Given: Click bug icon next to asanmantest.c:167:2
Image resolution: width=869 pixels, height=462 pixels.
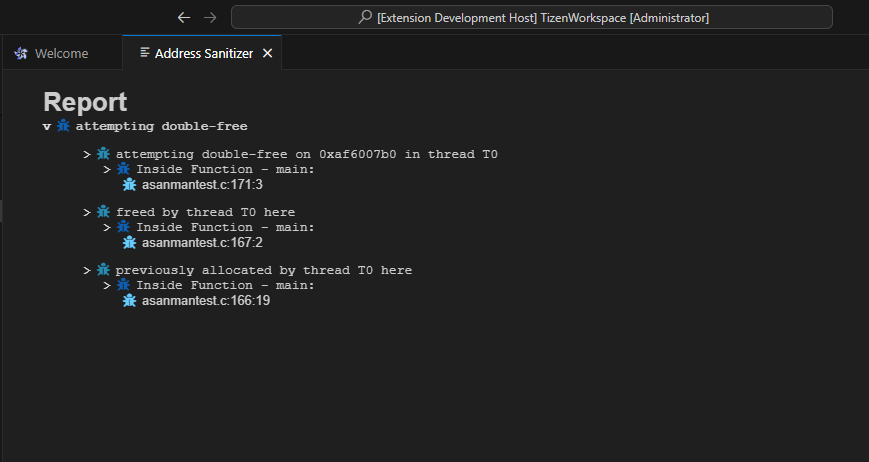Looking at the screenshot, I should point(129,243).
